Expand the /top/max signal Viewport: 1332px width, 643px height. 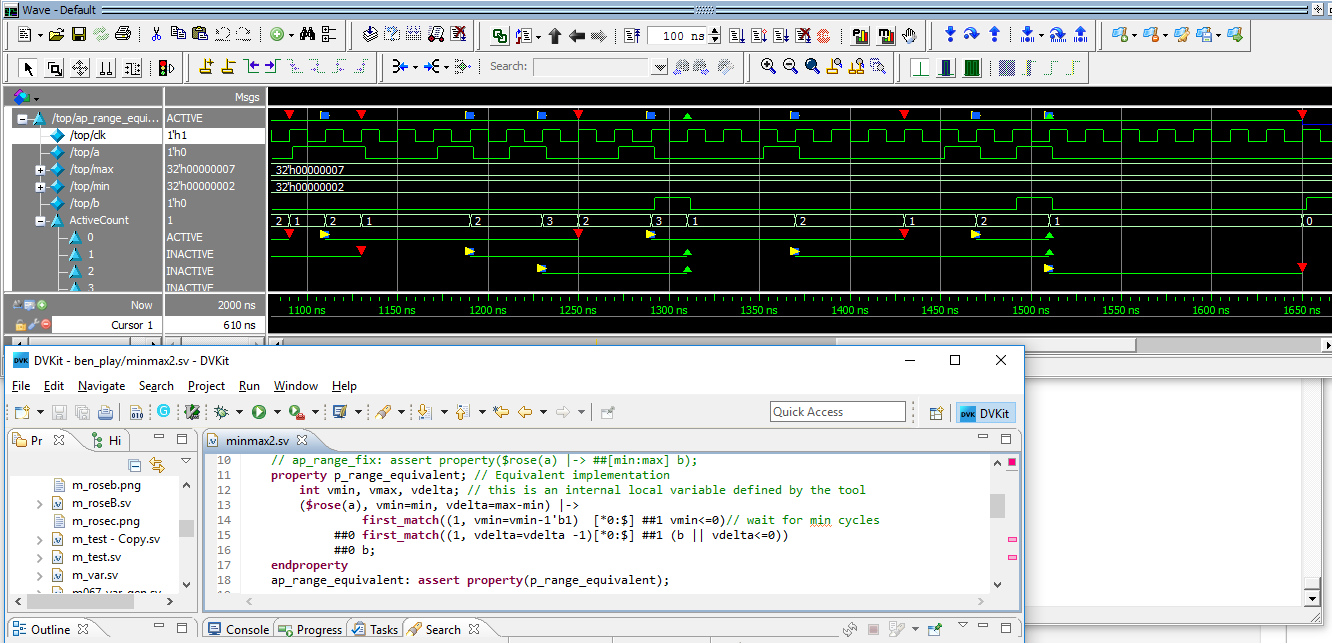coord(41,170)
